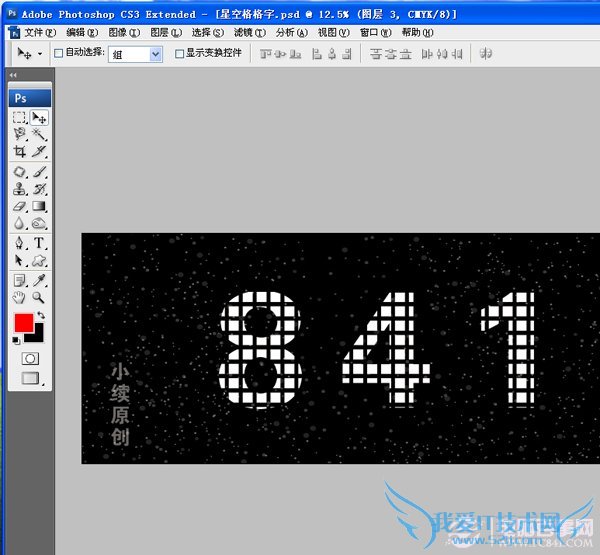Click Distribute Vertical Centers button
Image resolution: width=600 pixels, height=555 pixels.
pyautogui.click(x=391, y=54)
